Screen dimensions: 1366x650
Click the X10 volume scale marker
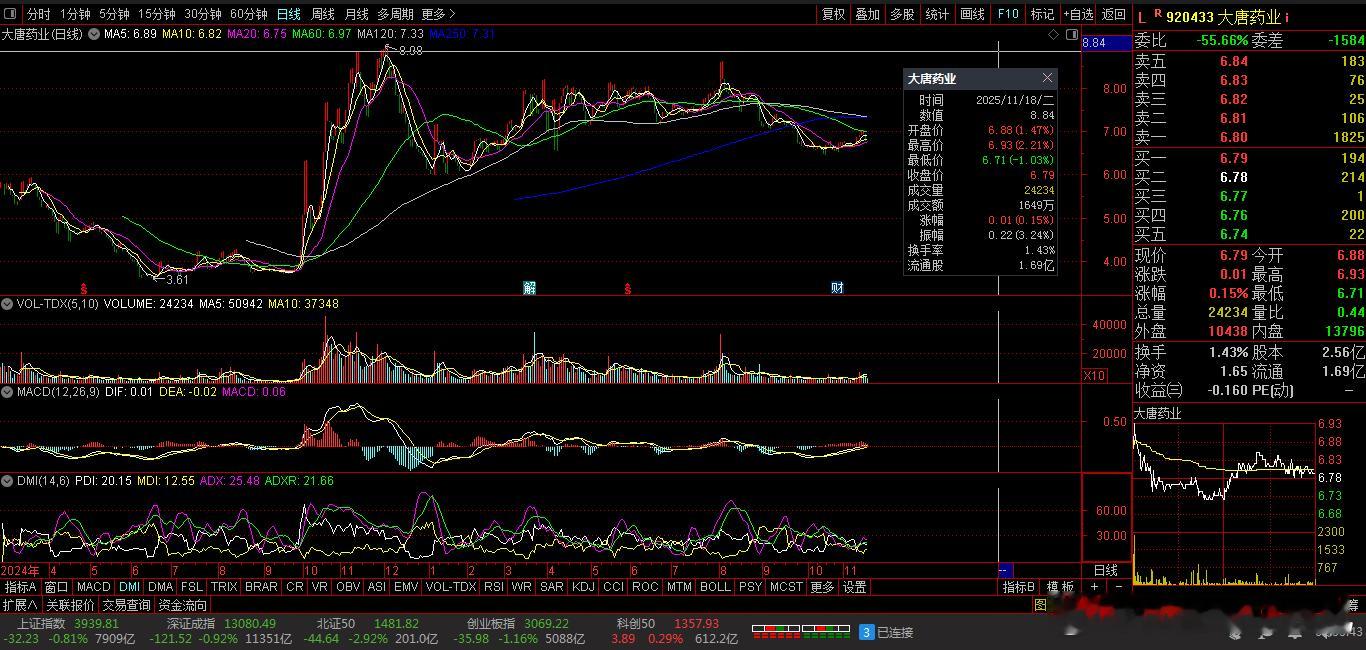(x=1094, y=376)
